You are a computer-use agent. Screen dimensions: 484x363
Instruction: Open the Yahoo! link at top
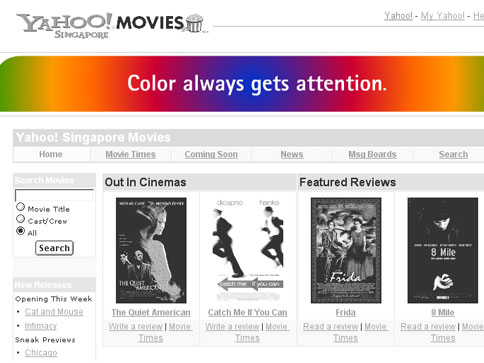click(x=398, y=16)
